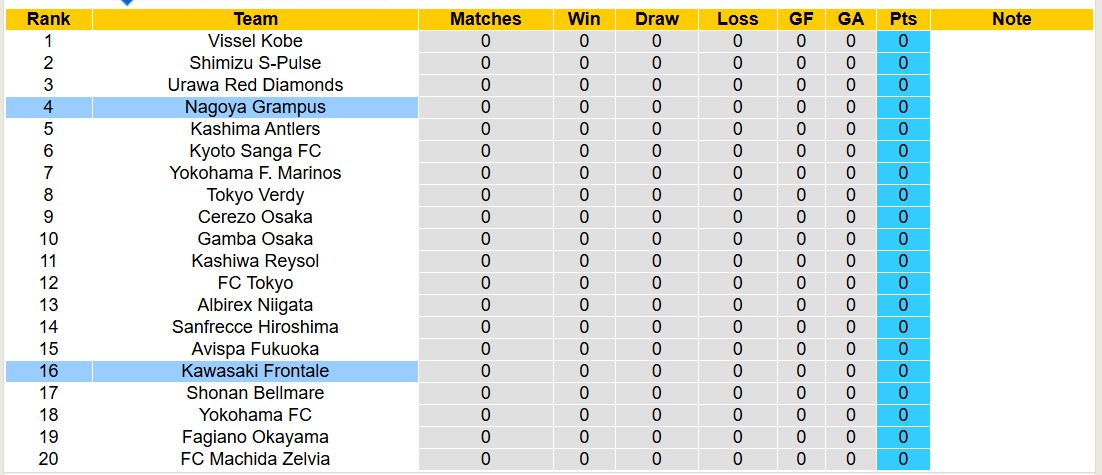The width and height of the screenshot is (1102, 475).
Task: Click the Fagiano Okayama team name
Action: coord(255,437)
